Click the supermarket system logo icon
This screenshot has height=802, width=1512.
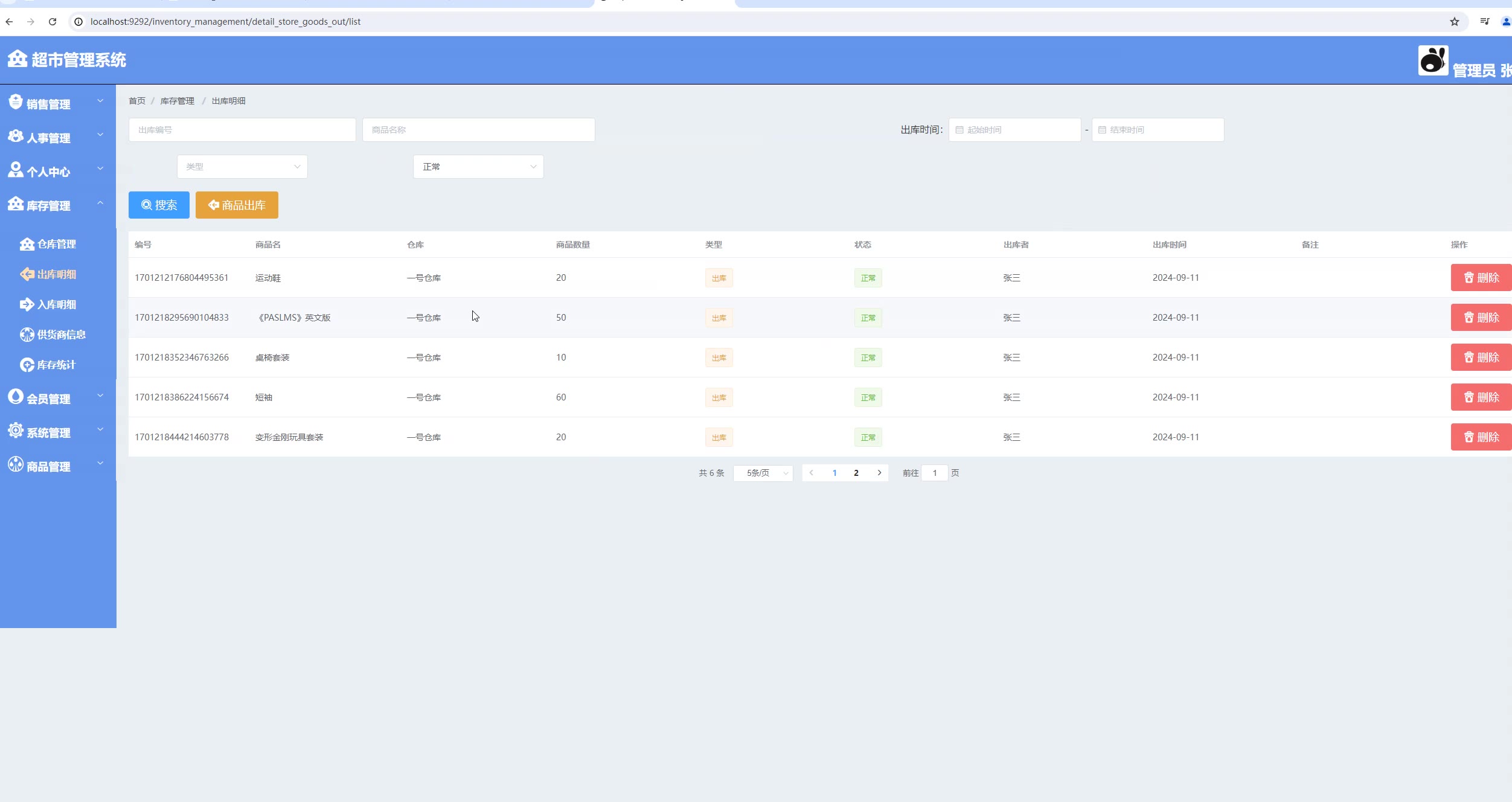[17, 59]
